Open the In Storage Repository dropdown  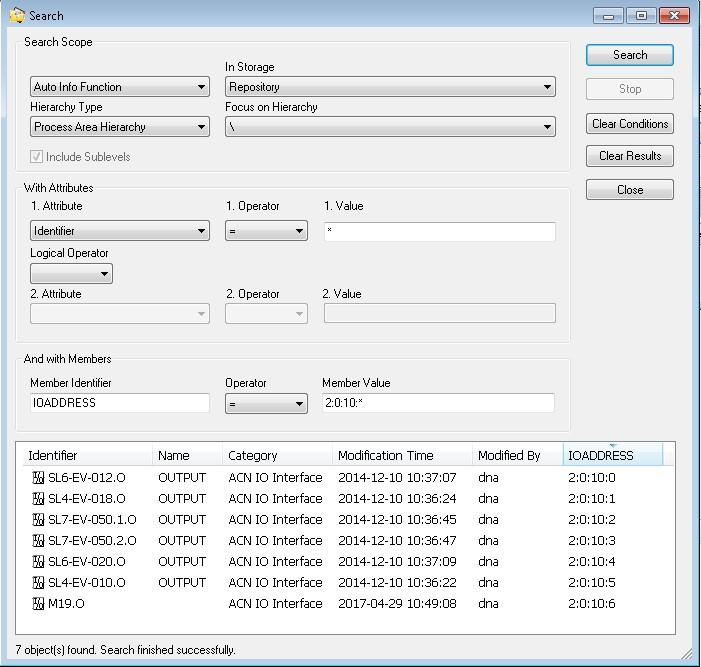[390, 87]
